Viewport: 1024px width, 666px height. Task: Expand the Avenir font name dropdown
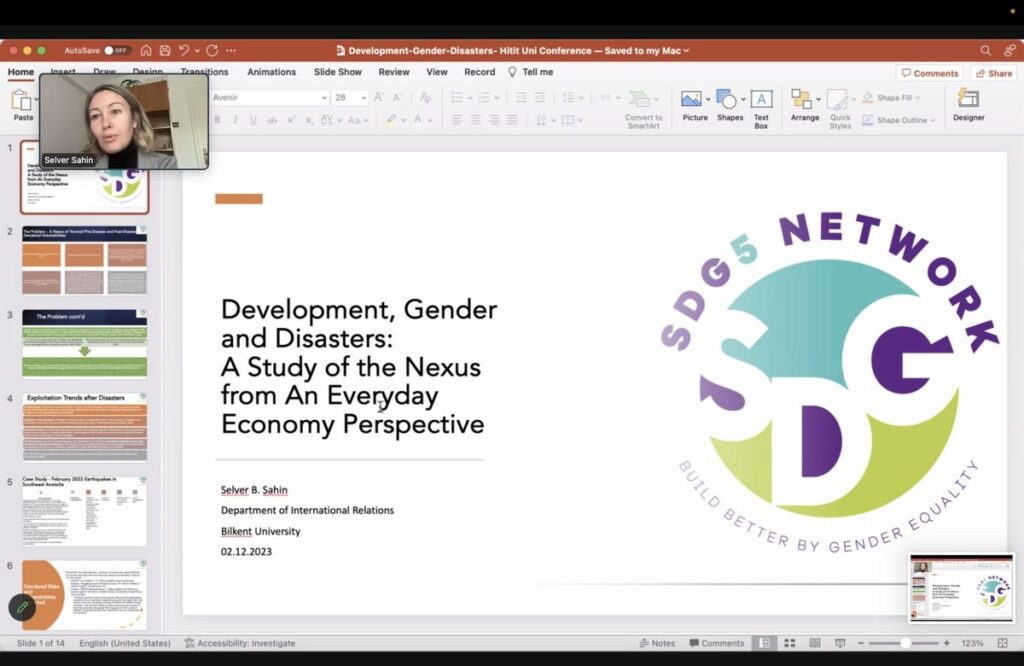[324, 98]
